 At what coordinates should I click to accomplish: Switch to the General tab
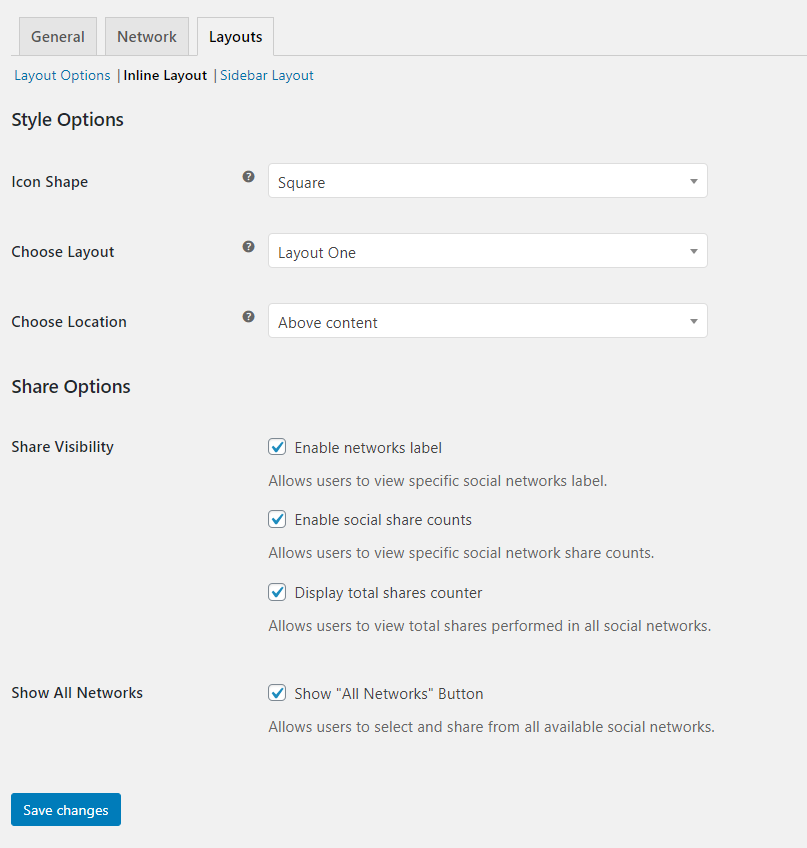coord(58,37)
